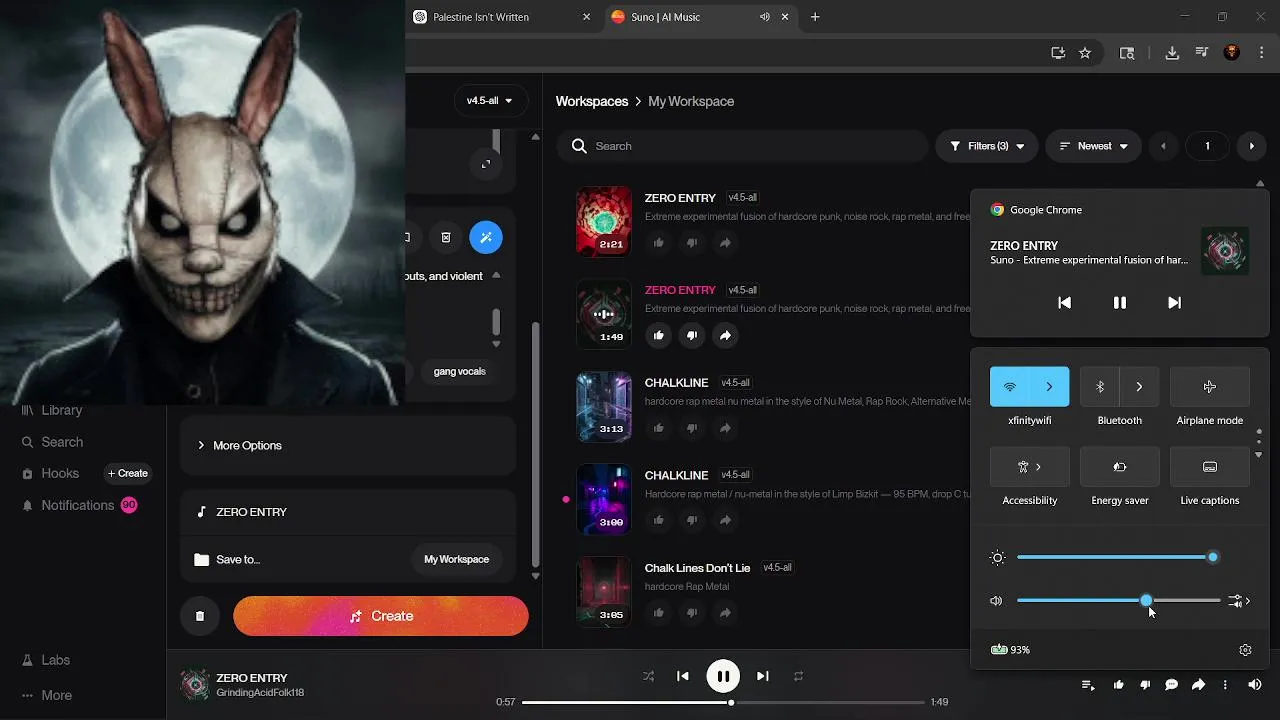Pause playback in the Suno player bar
1280x720 pixels.
coord(723,676)
